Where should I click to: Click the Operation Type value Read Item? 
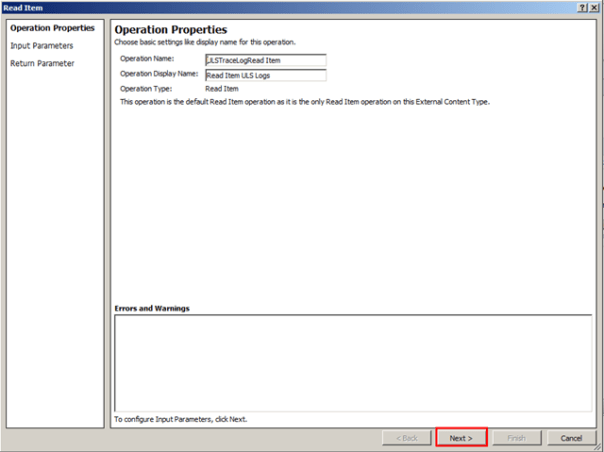pyautogui.click(x=222, y=89)
